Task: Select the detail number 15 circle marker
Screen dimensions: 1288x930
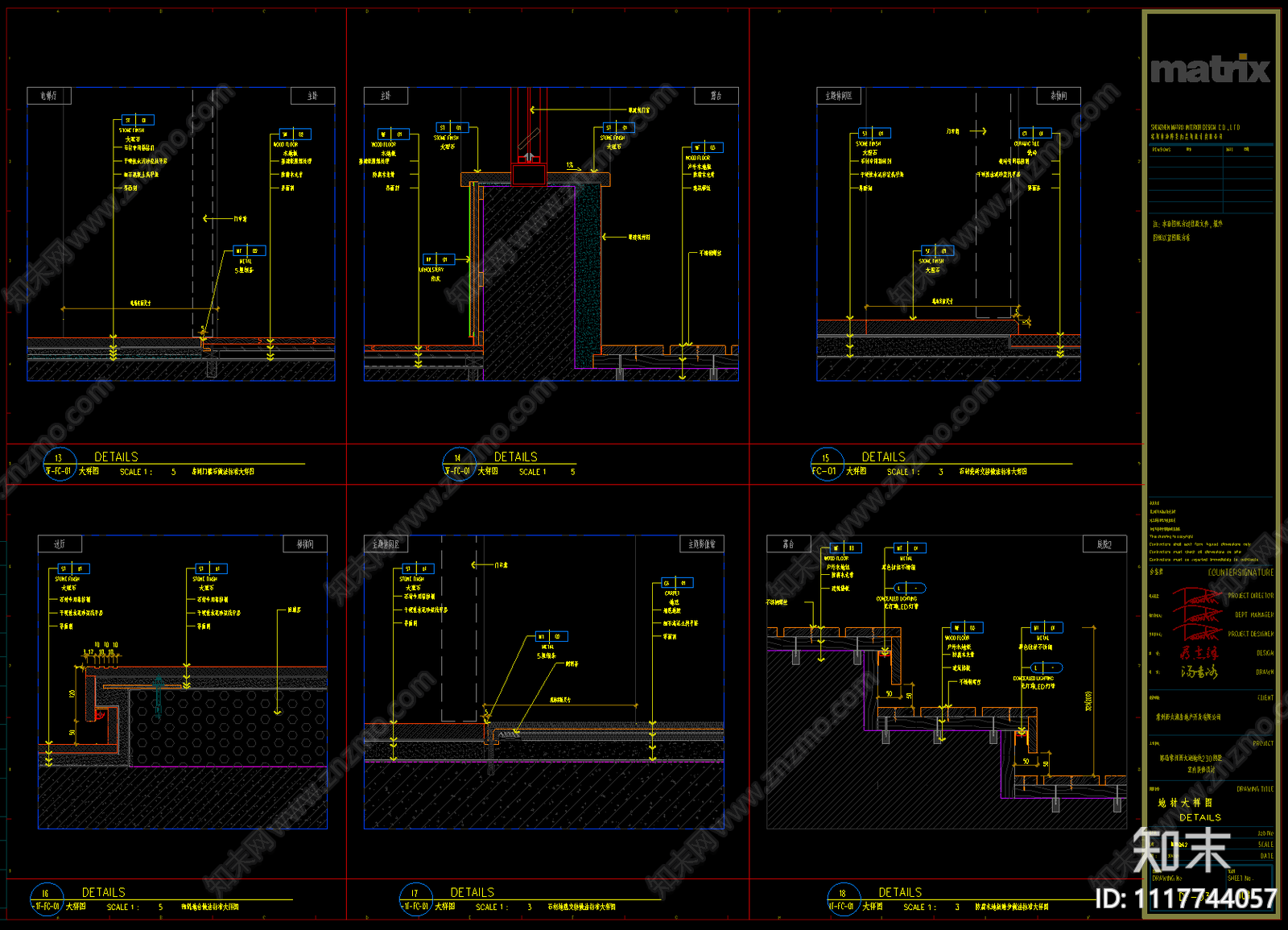Action: tap(826, 465)
